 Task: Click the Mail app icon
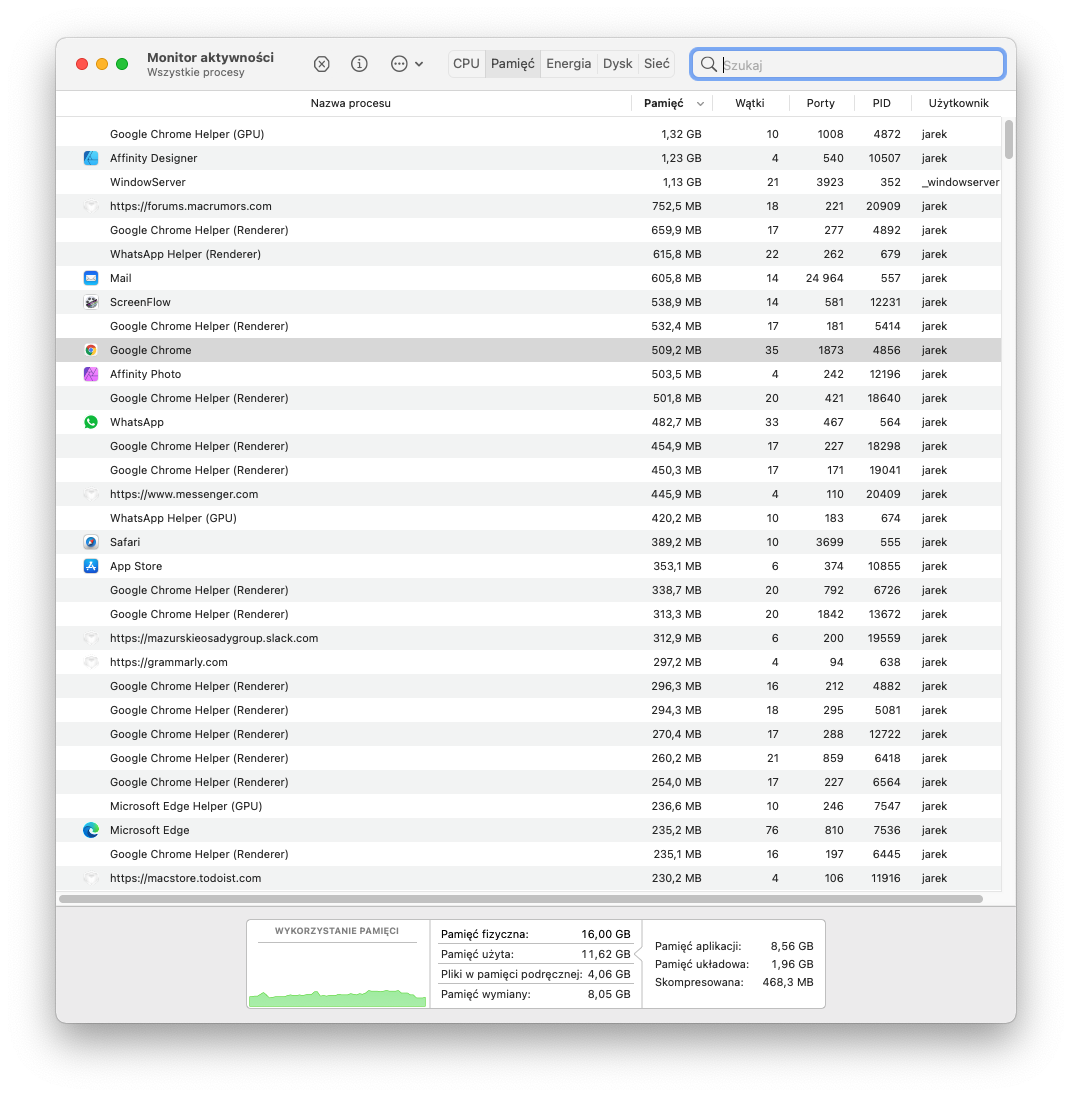(91, 278)
